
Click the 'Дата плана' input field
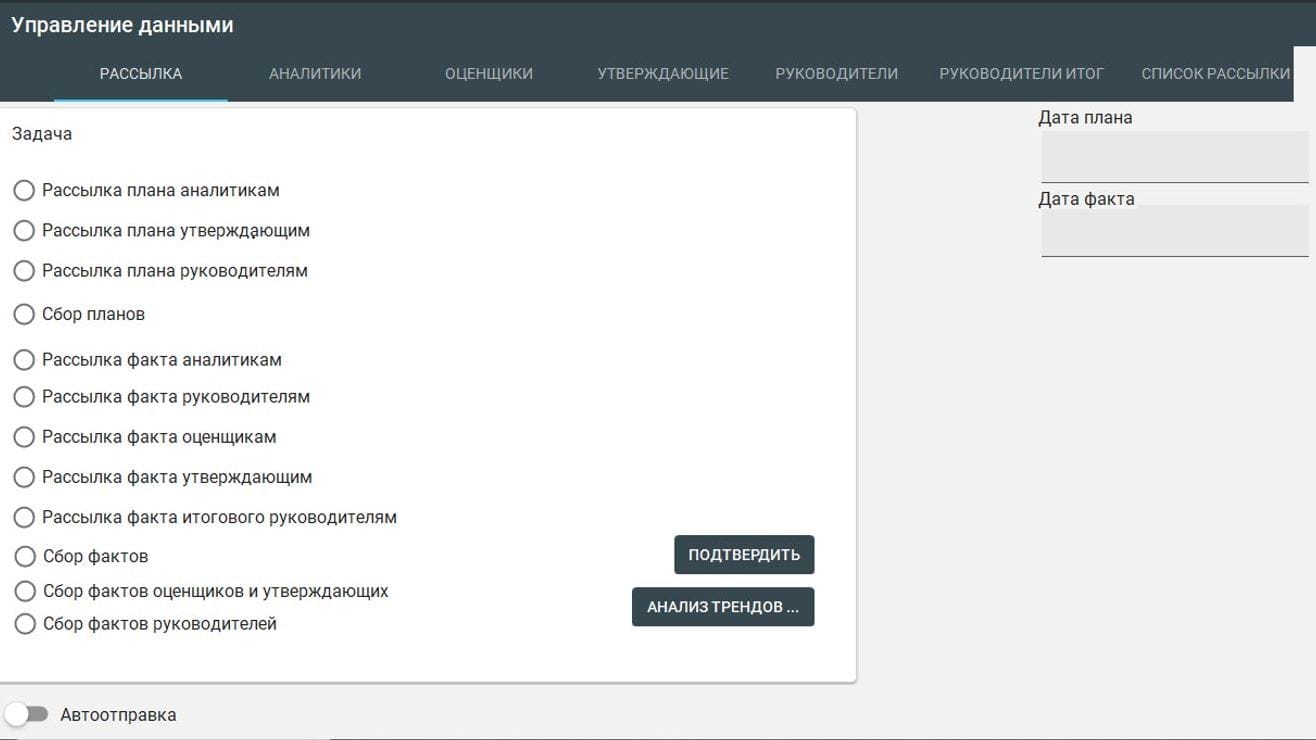(1174, 157)
